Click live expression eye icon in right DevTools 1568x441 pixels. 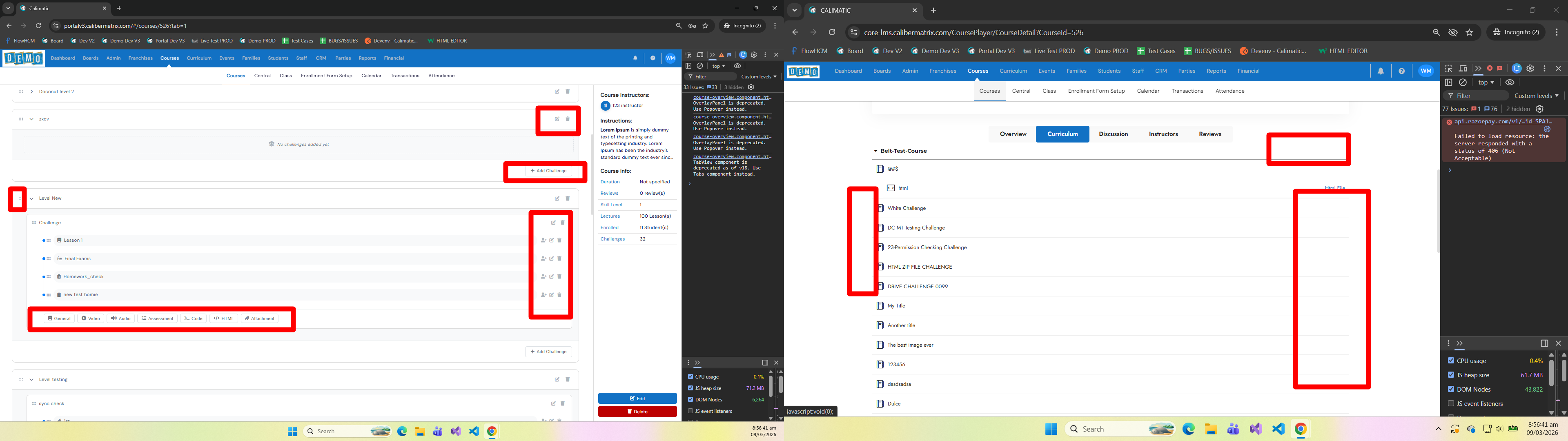(1510, 82)
